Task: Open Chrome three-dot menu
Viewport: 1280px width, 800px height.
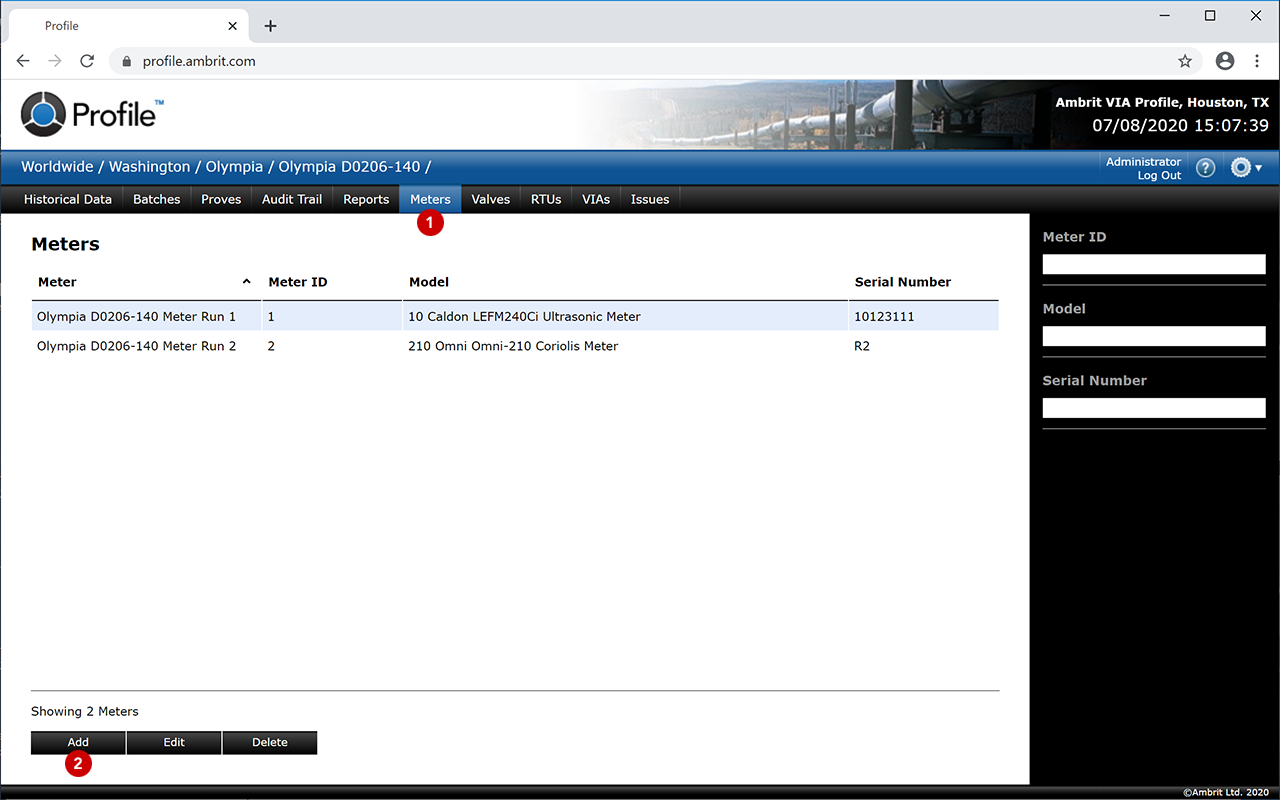Action: click(1257, 61)
